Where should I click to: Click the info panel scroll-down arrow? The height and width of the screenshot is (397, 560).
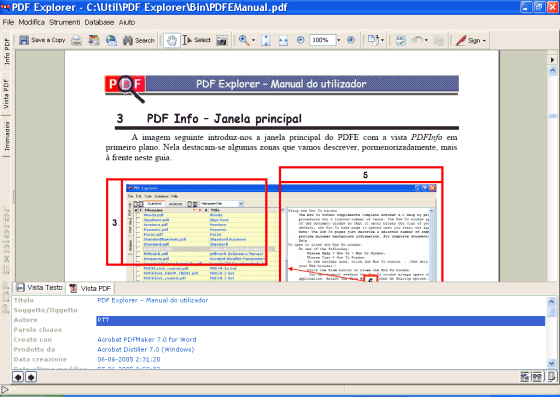tap(552, 363)
